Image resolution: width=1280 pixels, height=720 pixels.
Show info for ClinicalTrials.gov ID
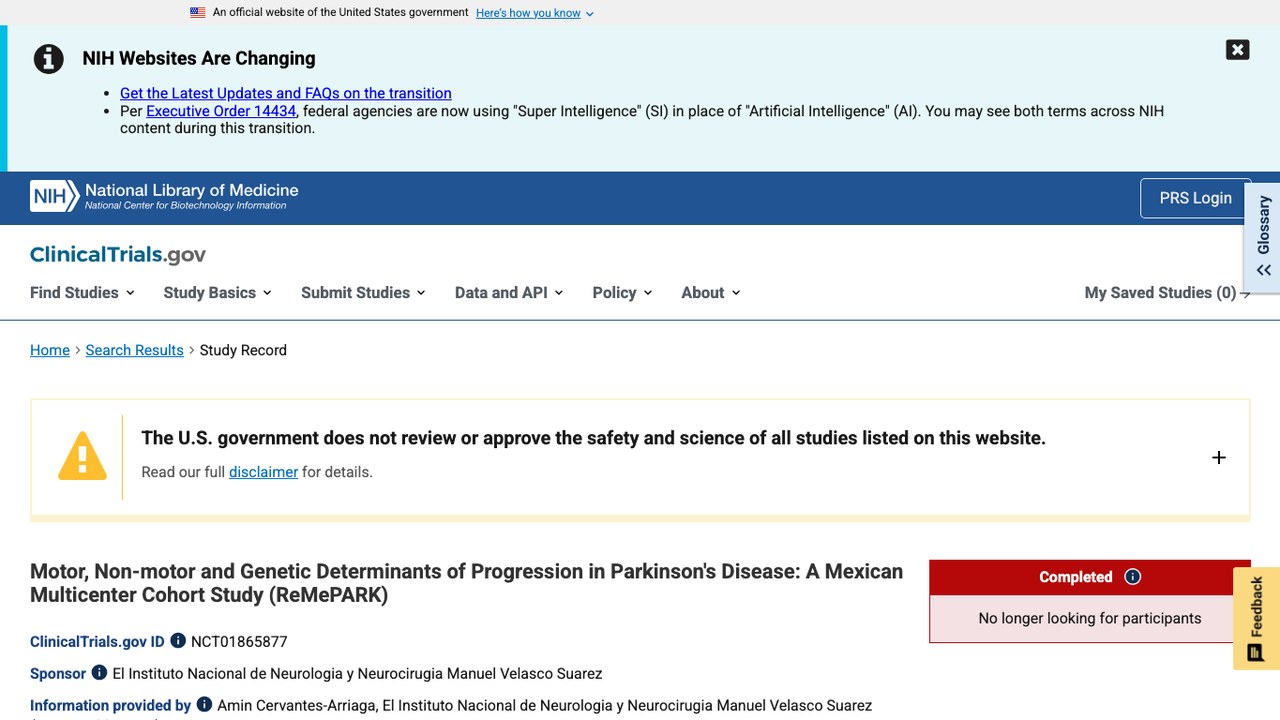178,641
